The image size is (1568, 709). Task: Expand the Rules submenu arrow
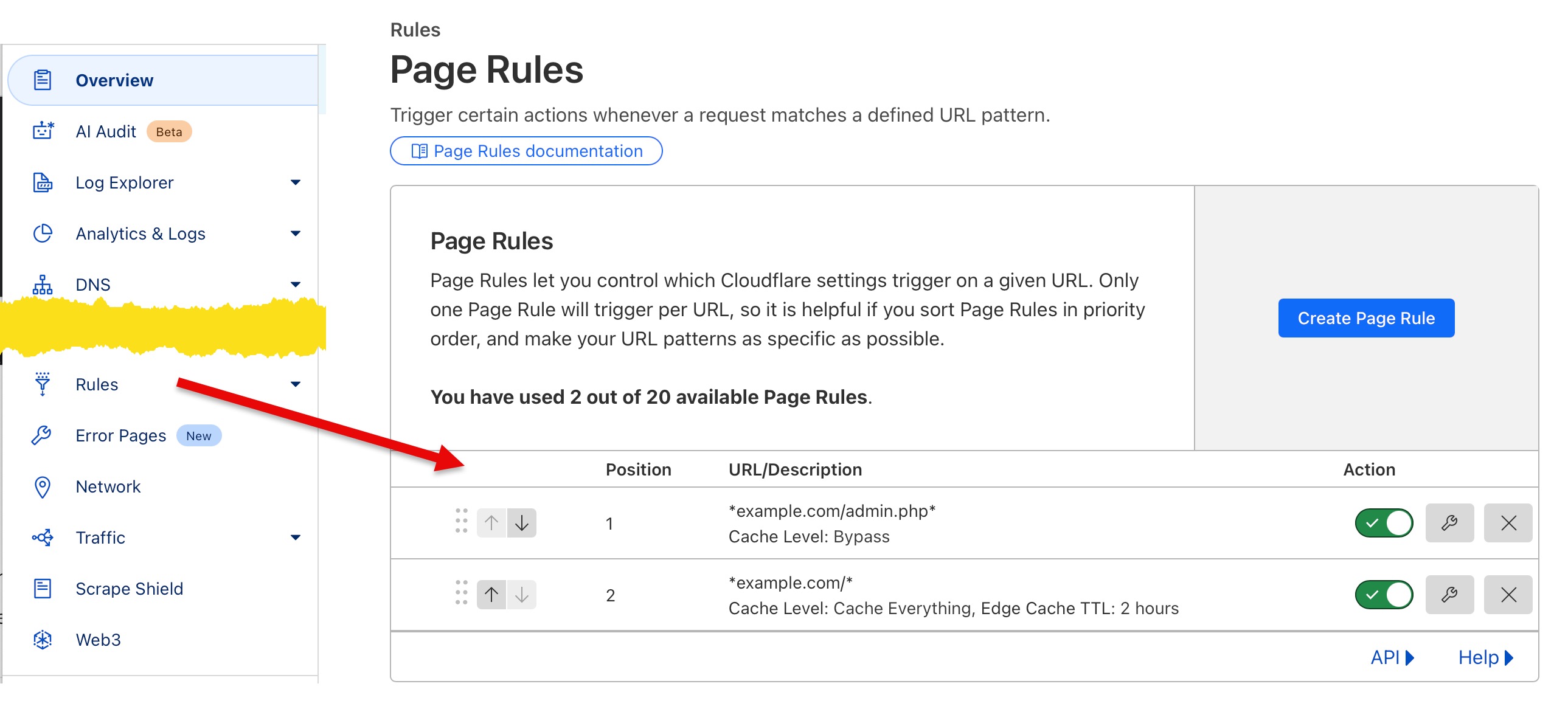pos(295,385)
